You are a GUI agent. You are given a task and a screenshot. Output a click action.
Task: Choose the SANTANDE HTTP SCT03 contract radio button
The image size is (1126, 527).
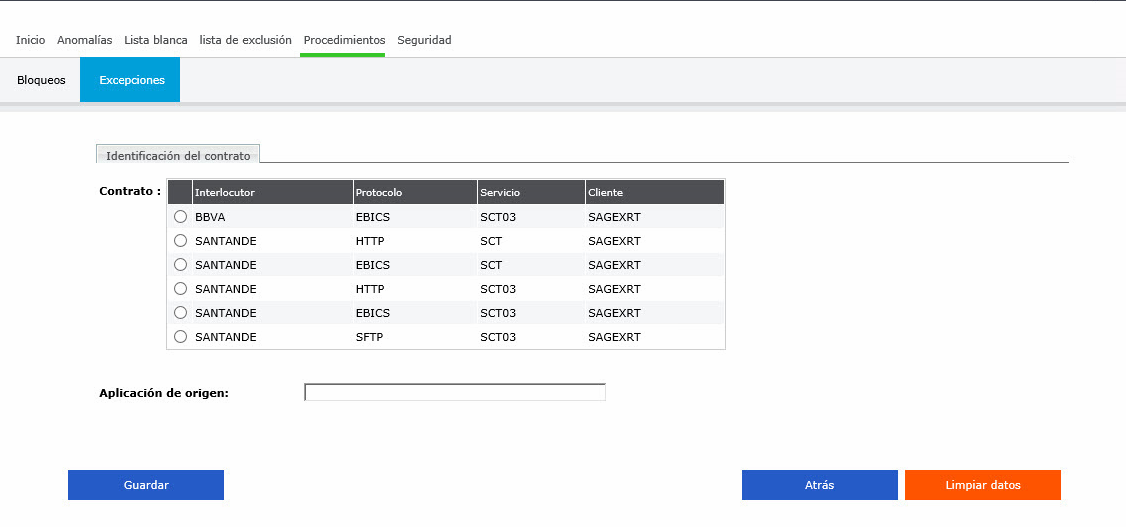tap(180, 289)
